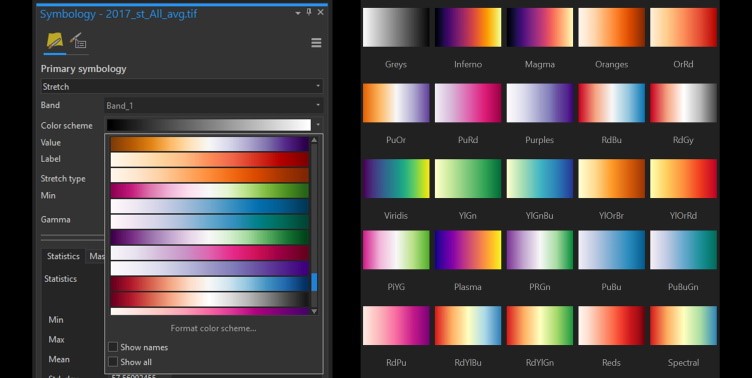
Task: Choose the white-to-blue ramp in the list
Action: (x=210, y=206)
